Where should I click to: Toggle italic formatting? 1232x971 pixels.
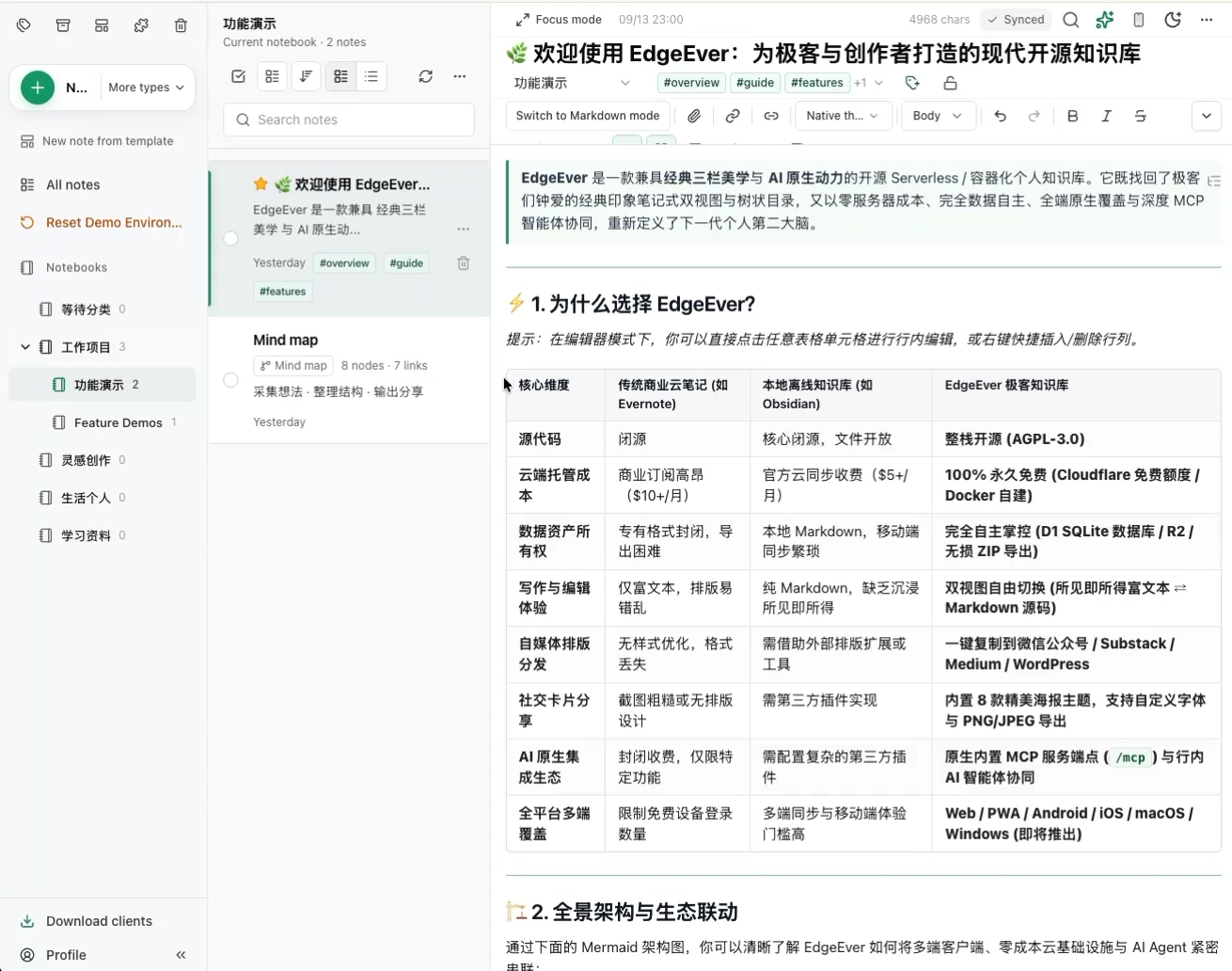[x=1106, y=116]
